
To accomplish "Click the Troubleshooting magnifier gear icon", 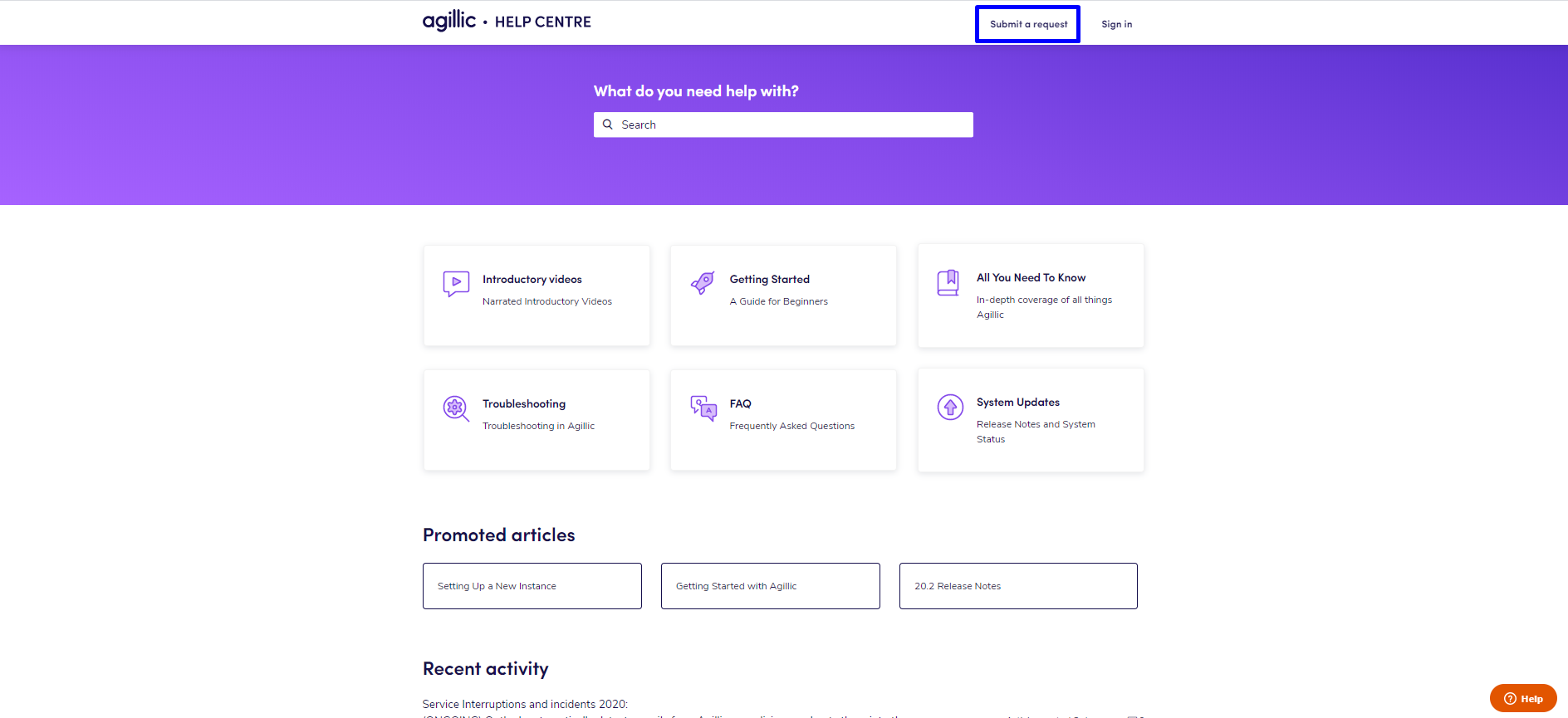I will (456, 408).
